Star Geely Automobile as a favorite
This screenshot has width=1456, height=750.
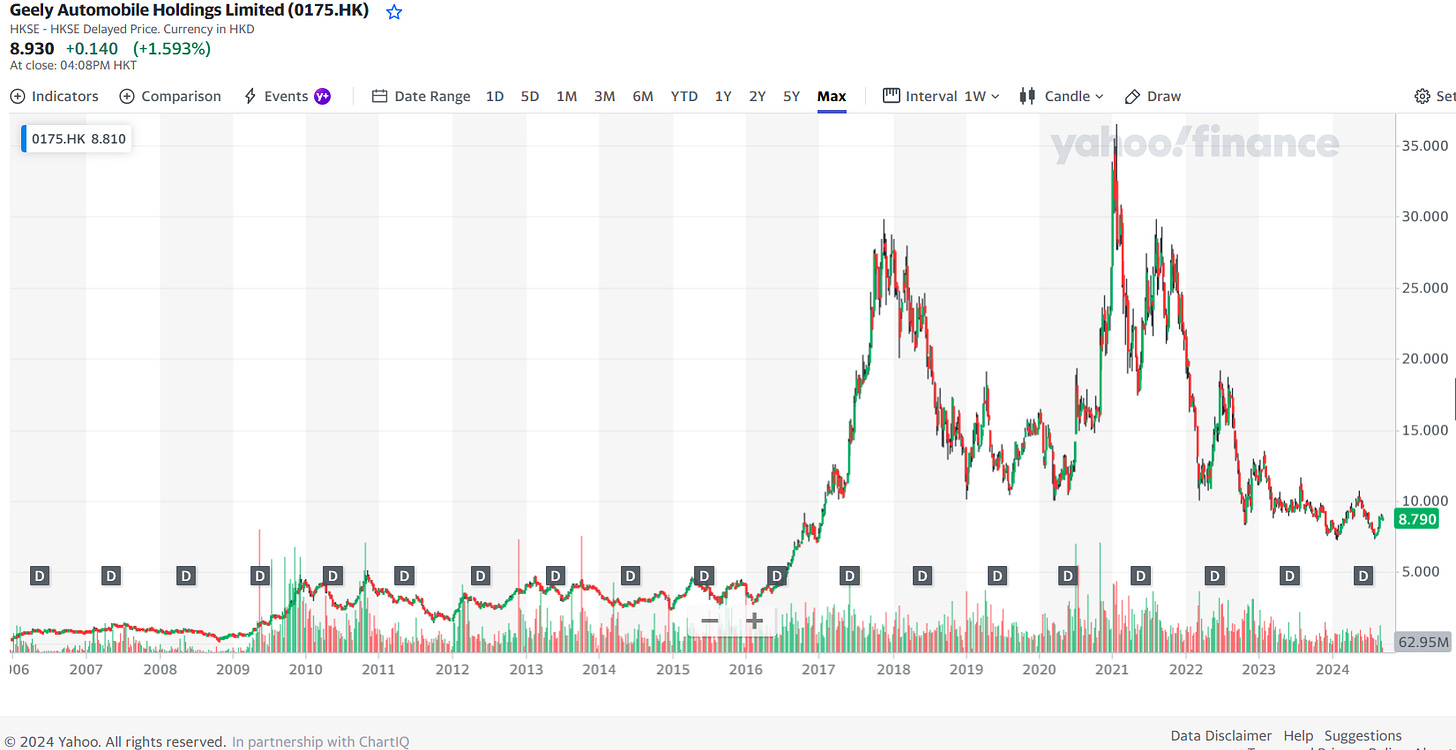[x=393, y=11]
